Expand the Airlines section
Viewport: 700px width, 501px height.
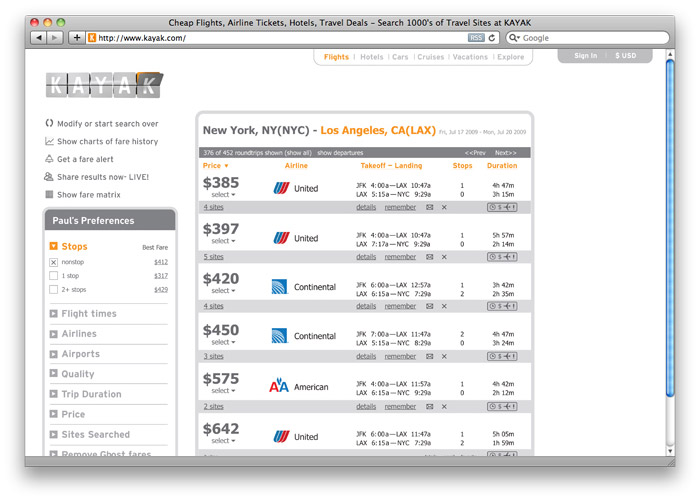tap(54, 334)
